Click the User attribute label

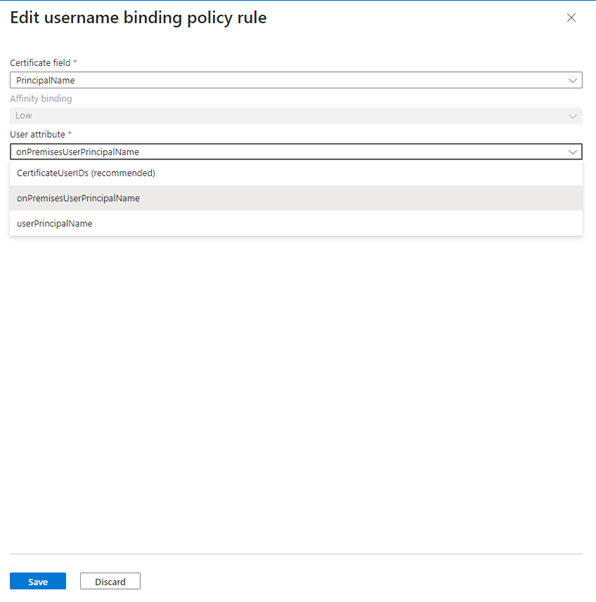point(37,135)
